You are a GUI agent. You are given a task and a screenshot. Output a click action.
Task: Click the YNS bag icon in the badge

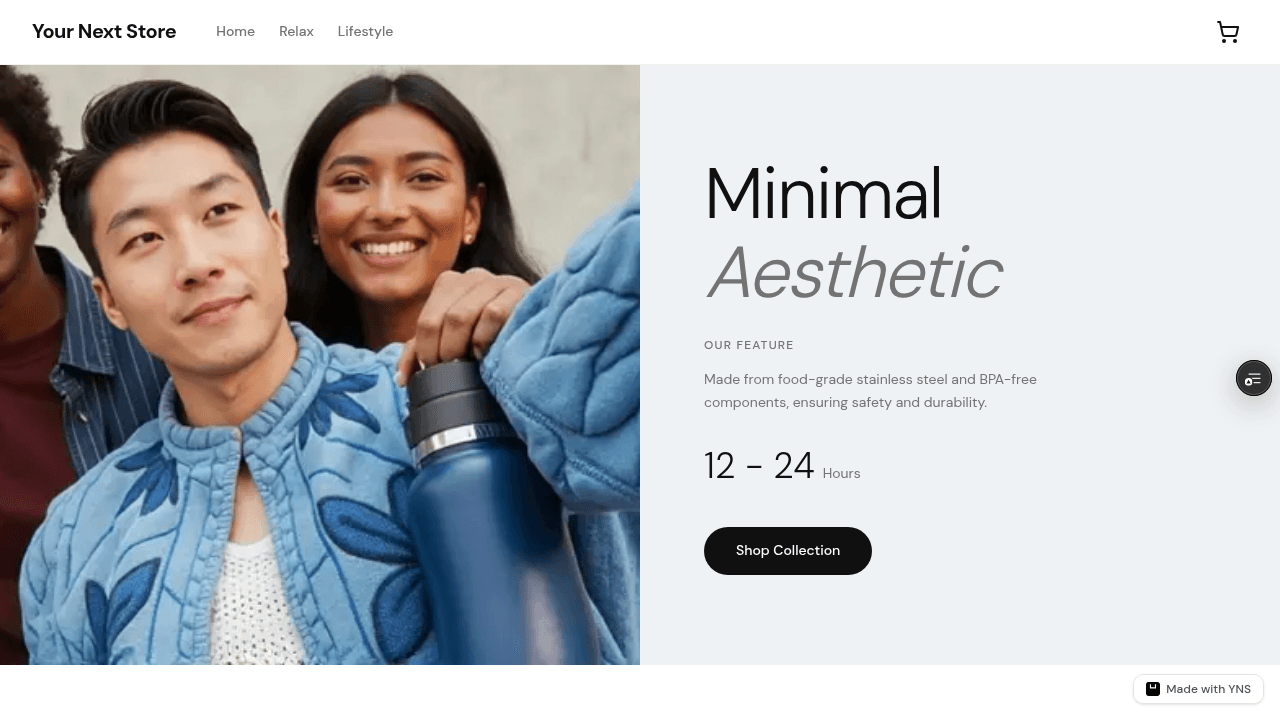pos(1152,689)
